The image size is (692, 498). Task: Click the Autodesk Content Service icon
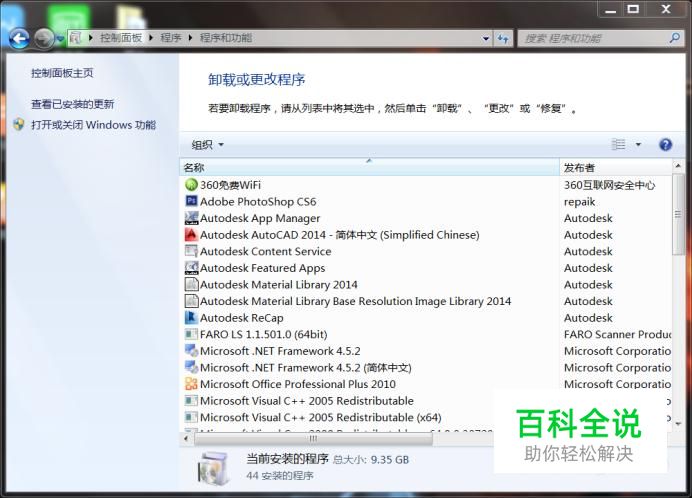coord(191,251)
